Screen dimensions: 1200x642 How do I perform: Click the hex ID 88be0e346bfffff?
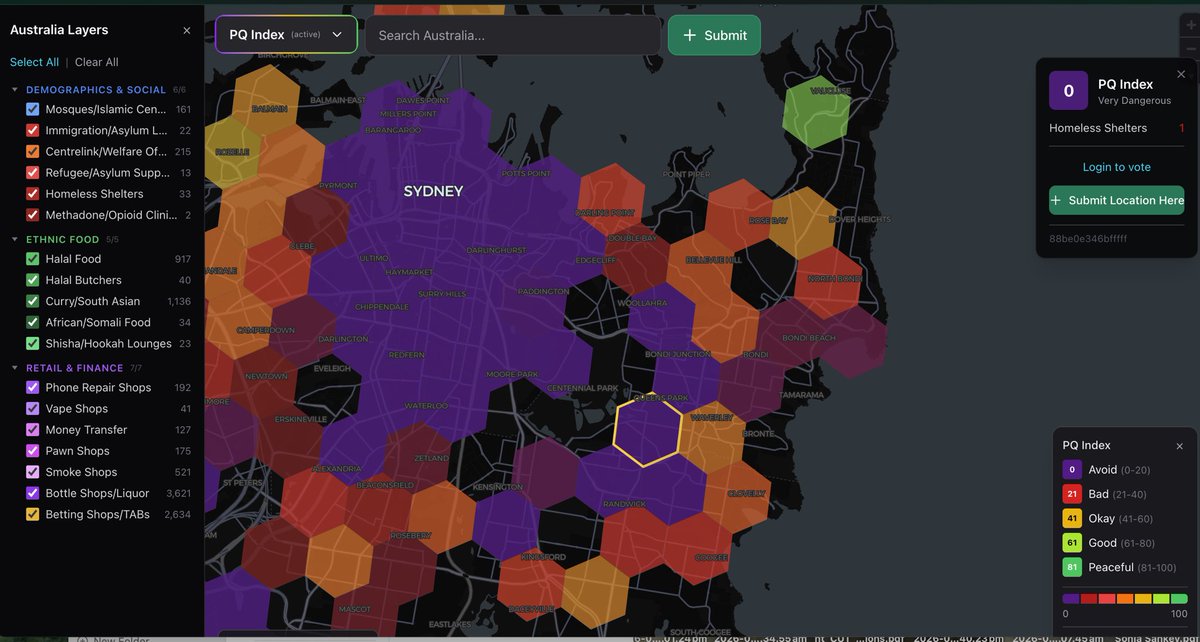[1088, 239]
